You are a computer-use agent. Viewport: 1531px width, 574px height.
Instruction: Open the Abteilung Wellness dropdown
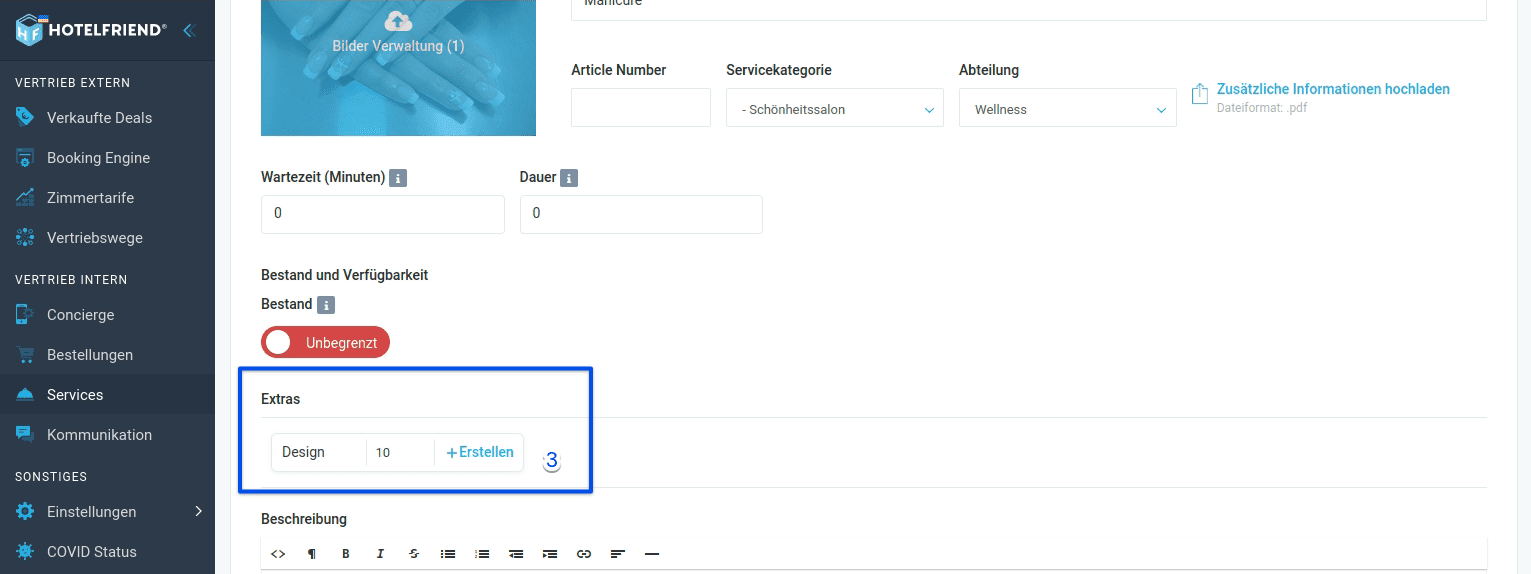1068,108
